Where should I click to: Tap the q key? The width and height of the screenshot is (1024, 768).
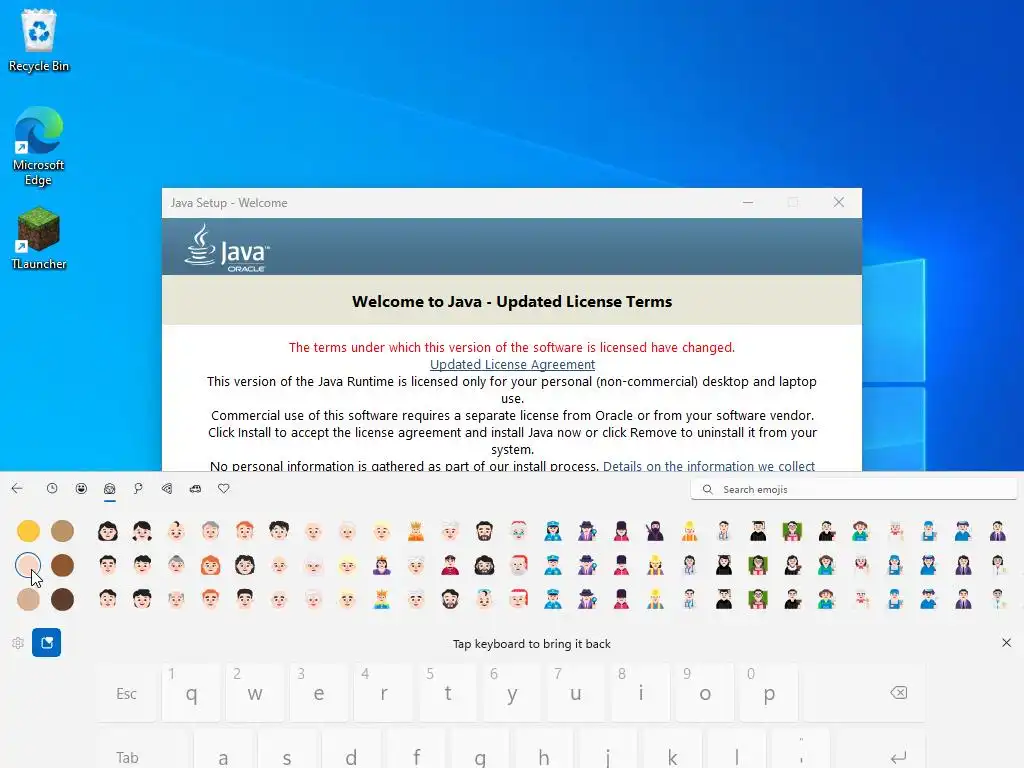[191, 694]
